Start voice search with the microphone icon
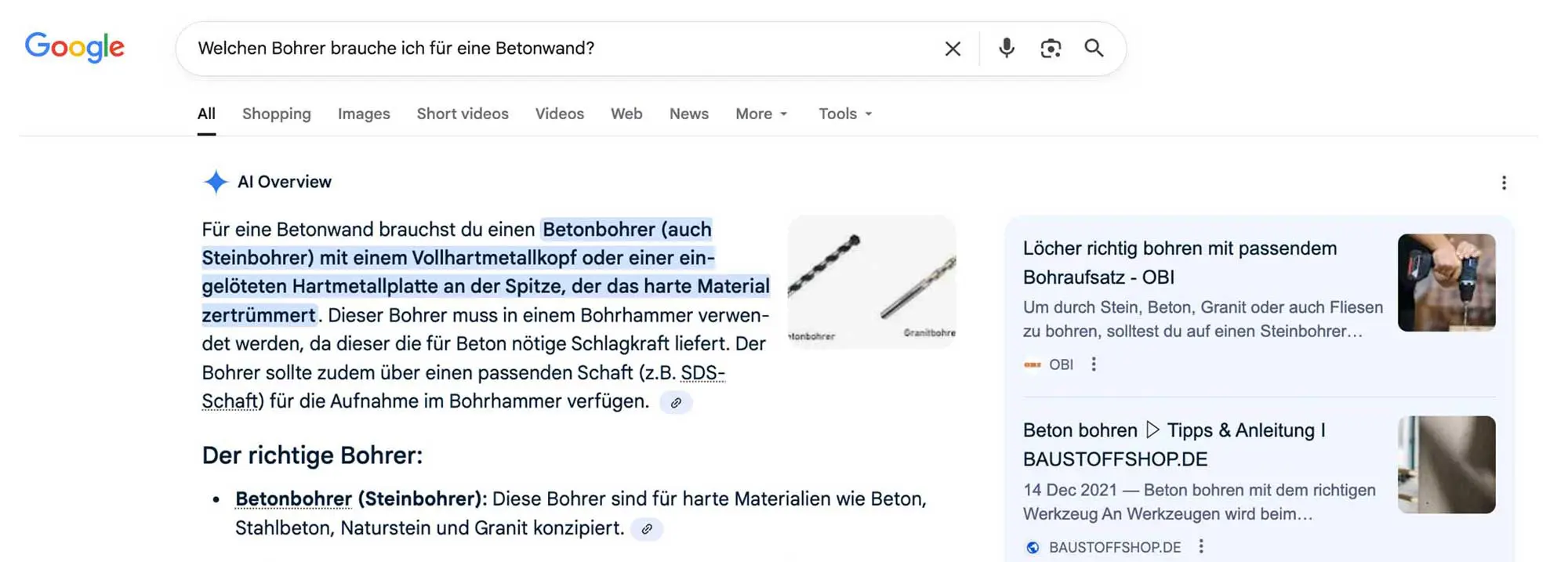Viewport: 1568px width, 562px height. [x=1006, y=48]
